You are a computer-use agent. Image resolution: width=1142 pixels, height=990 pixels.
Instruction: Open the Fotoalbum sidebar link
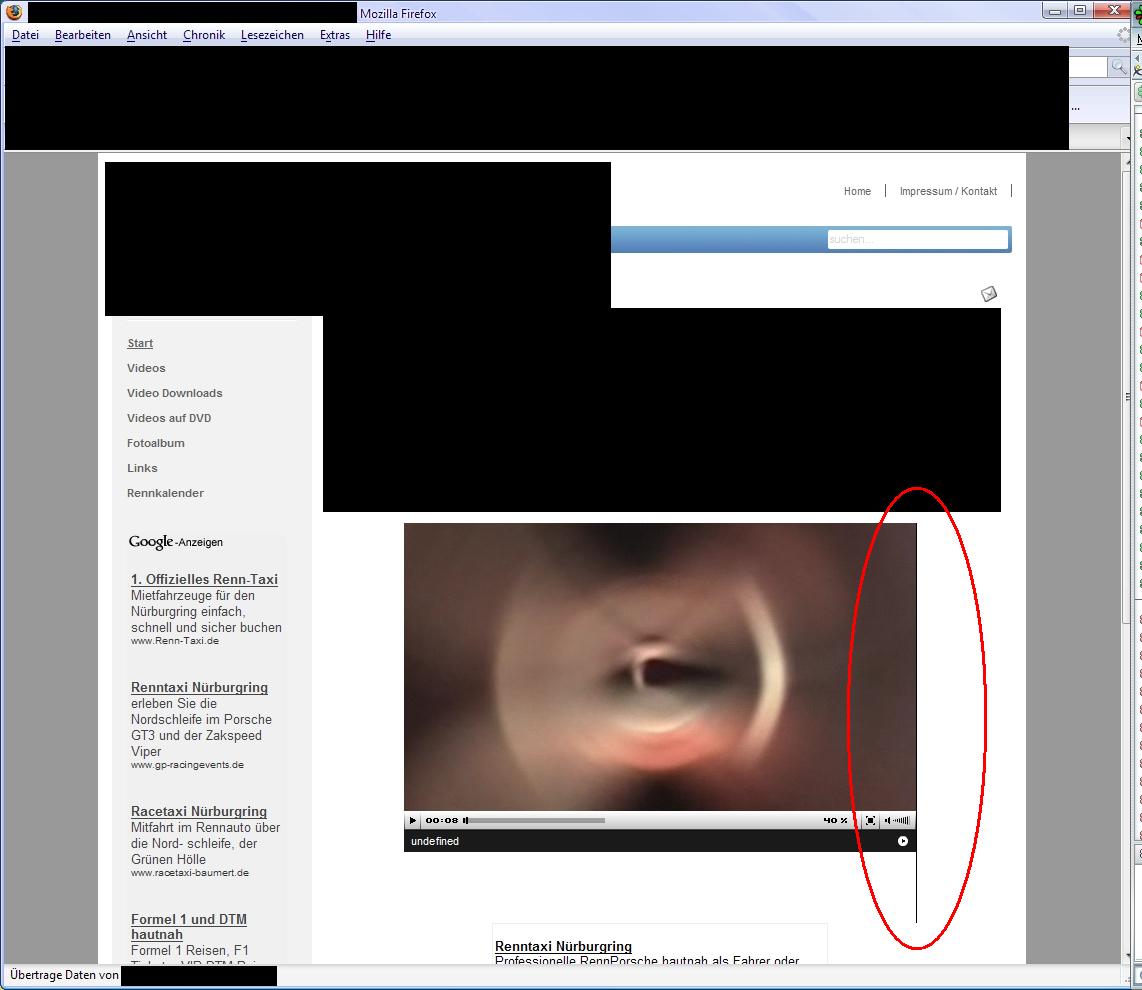(x=156, y=443)
